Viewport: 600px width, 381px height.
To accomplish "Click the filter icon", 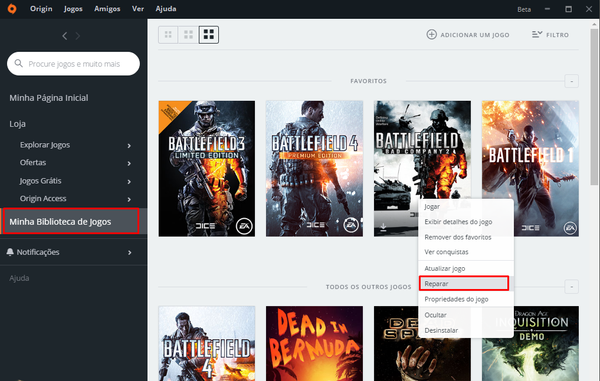I will (x=537, y=34).
